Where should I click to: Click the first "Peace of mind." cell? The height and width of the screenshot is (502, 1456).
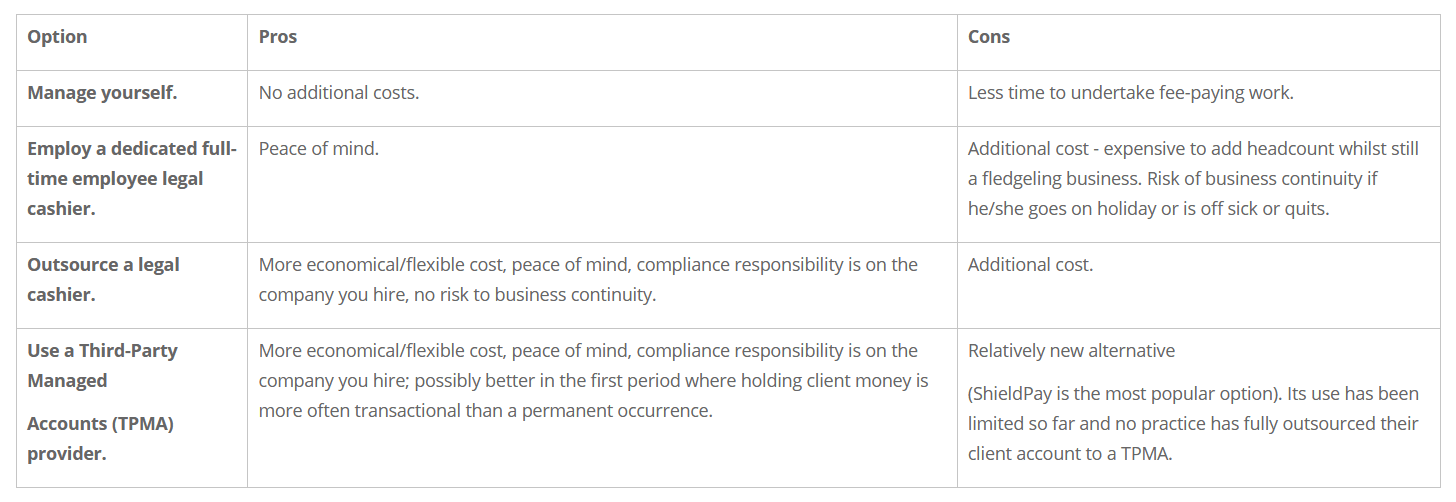(319, 149)
